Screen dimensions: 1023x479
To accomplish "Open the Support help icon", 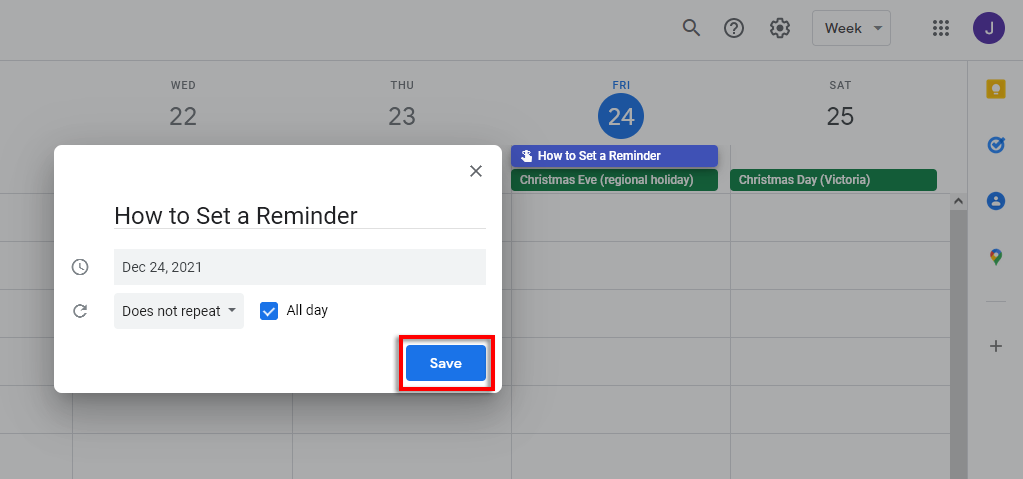I will (734, 28).
